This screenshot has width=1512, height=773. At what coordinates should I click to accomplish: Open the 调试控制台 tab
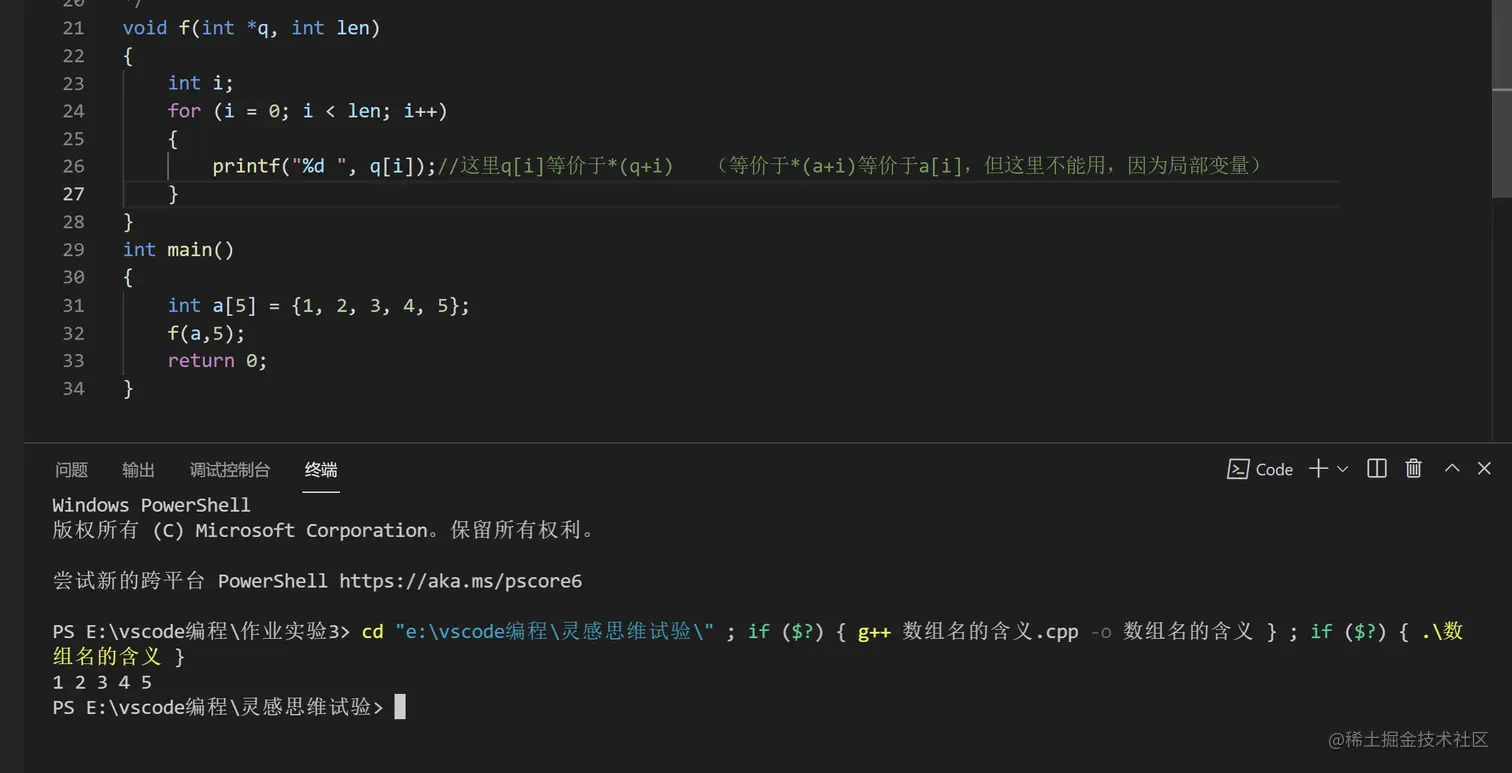pyautogui.click(x=230, y=470)
